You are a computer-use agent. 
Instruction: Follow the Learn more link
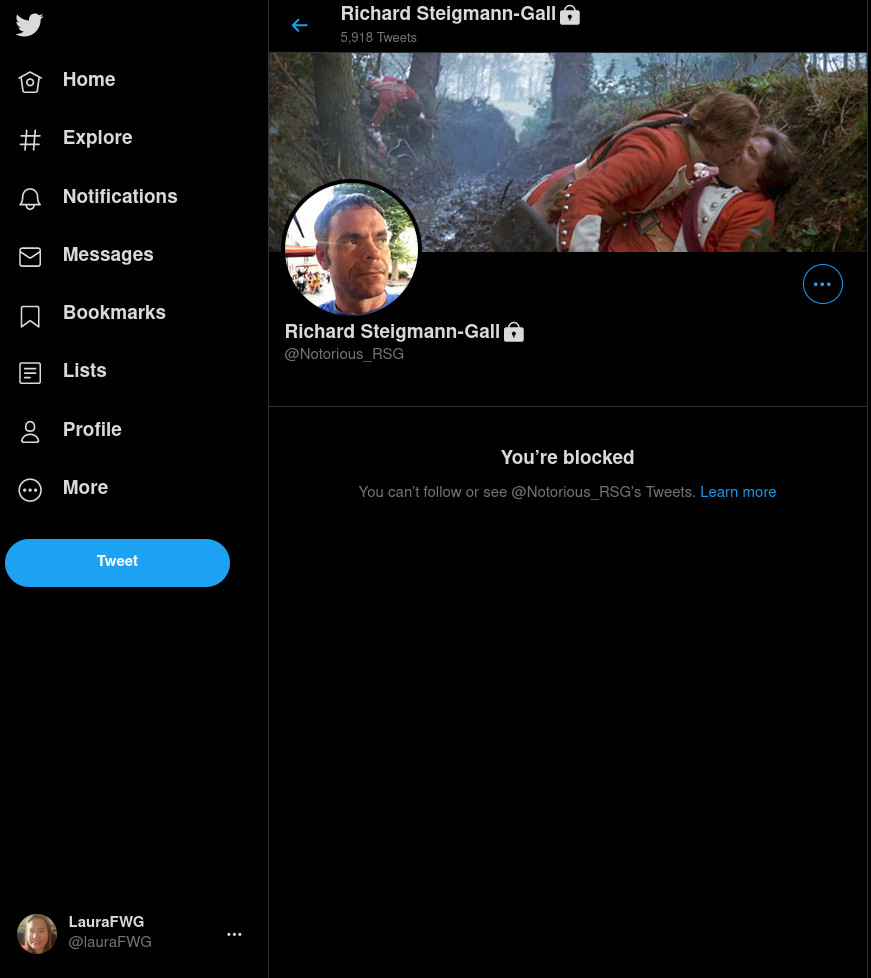(x=738, y=492)
